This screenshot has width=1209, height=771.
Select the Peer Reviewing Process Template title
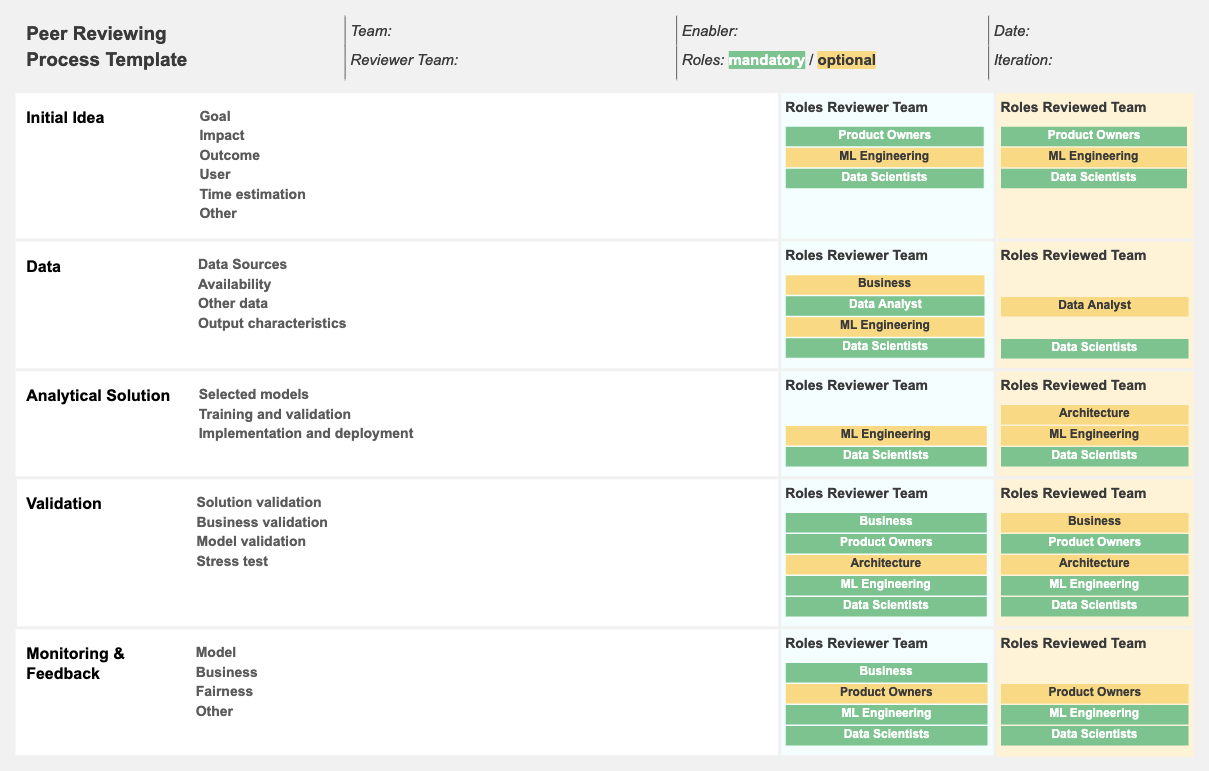coord(106,47)
